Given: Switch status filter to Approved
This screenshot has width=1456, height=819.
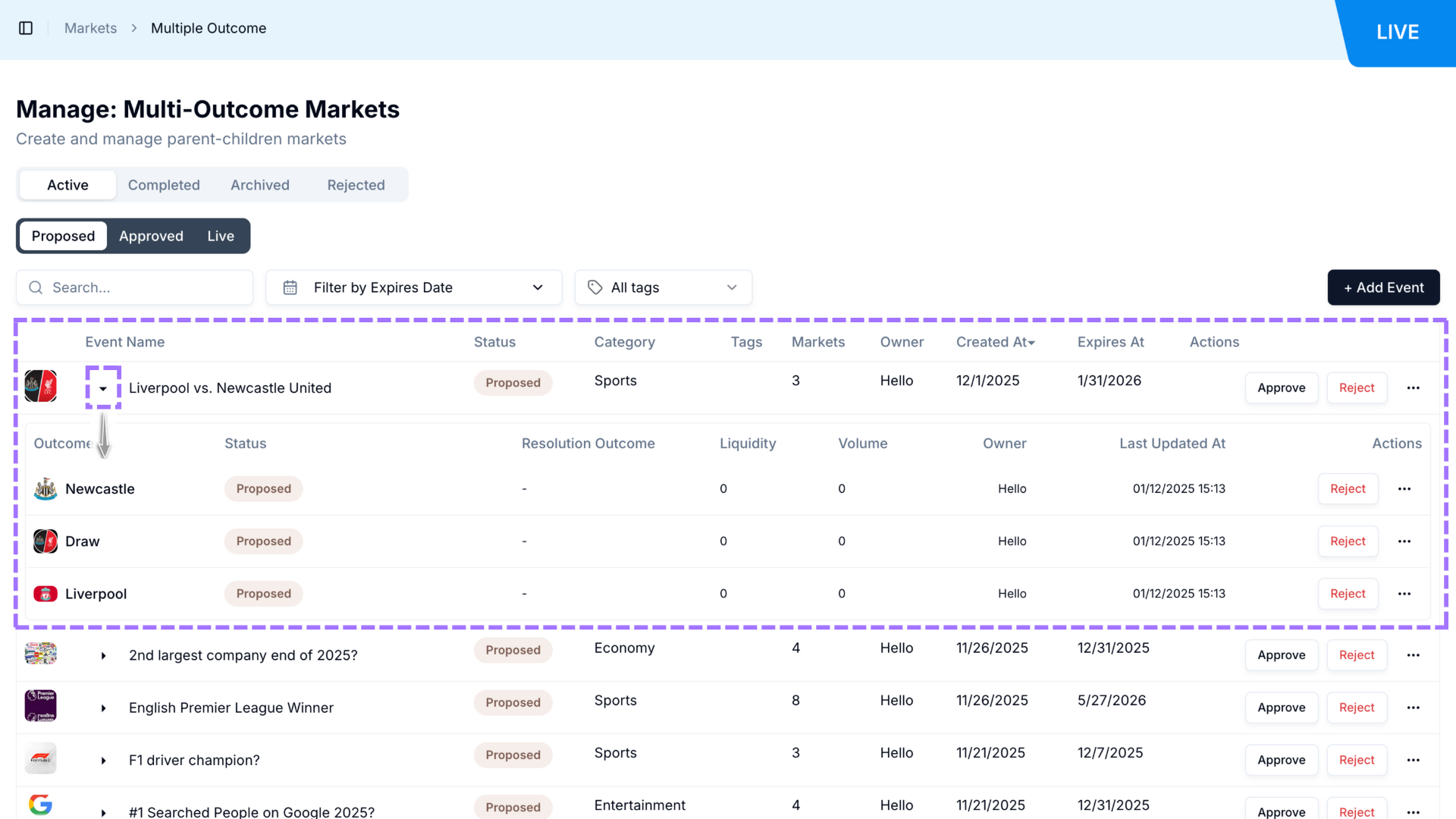Looking at the screenshot, I should (x=151, y=236).
